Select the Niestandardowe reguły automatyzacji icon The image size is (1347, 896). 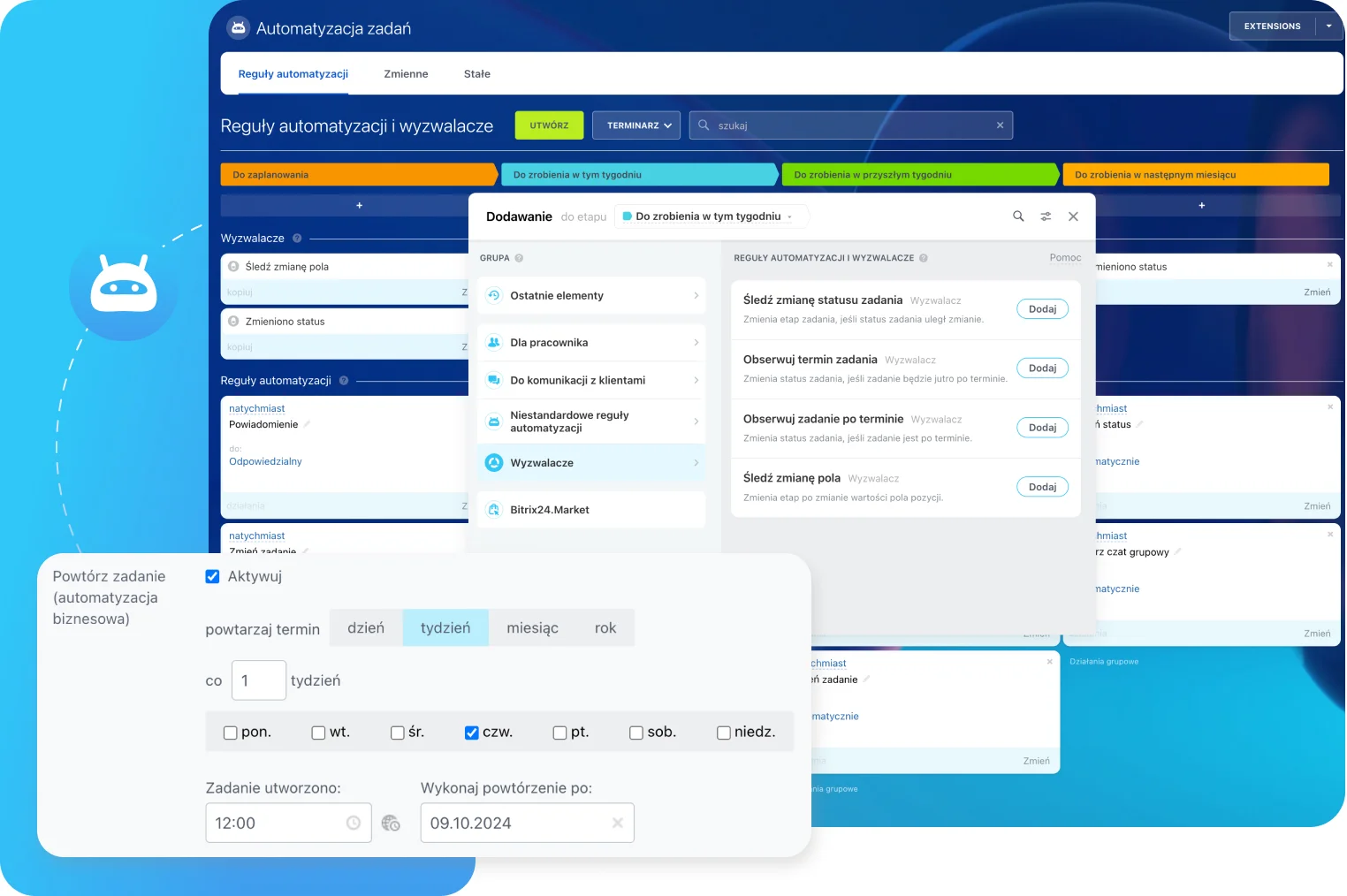[493, 421]
